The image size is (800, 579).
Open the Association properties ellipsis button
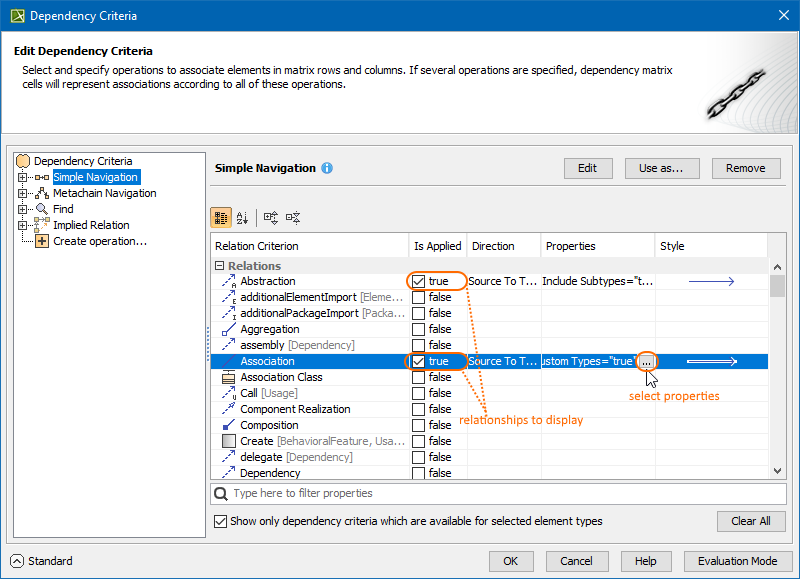[x=647, y=361]
